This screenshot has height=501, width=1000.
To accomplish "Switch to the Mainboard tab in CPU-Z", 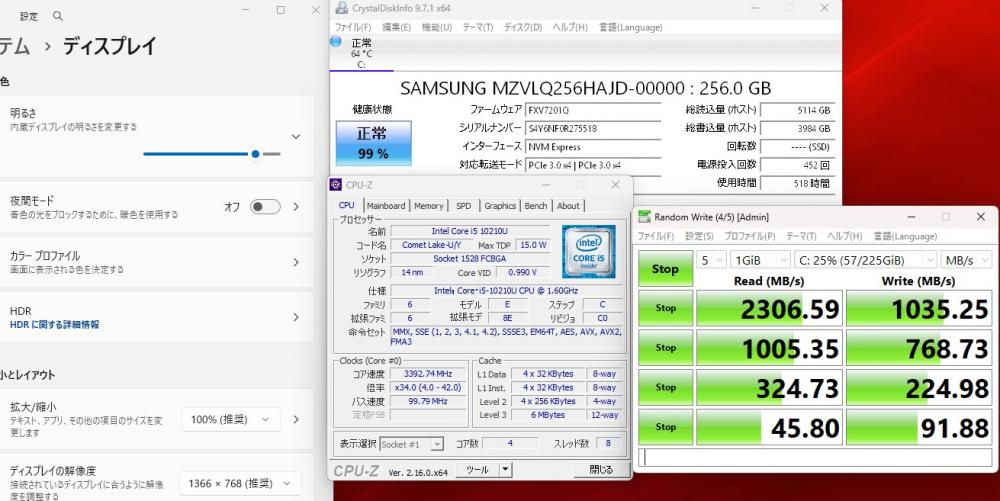I will point(386,206).
